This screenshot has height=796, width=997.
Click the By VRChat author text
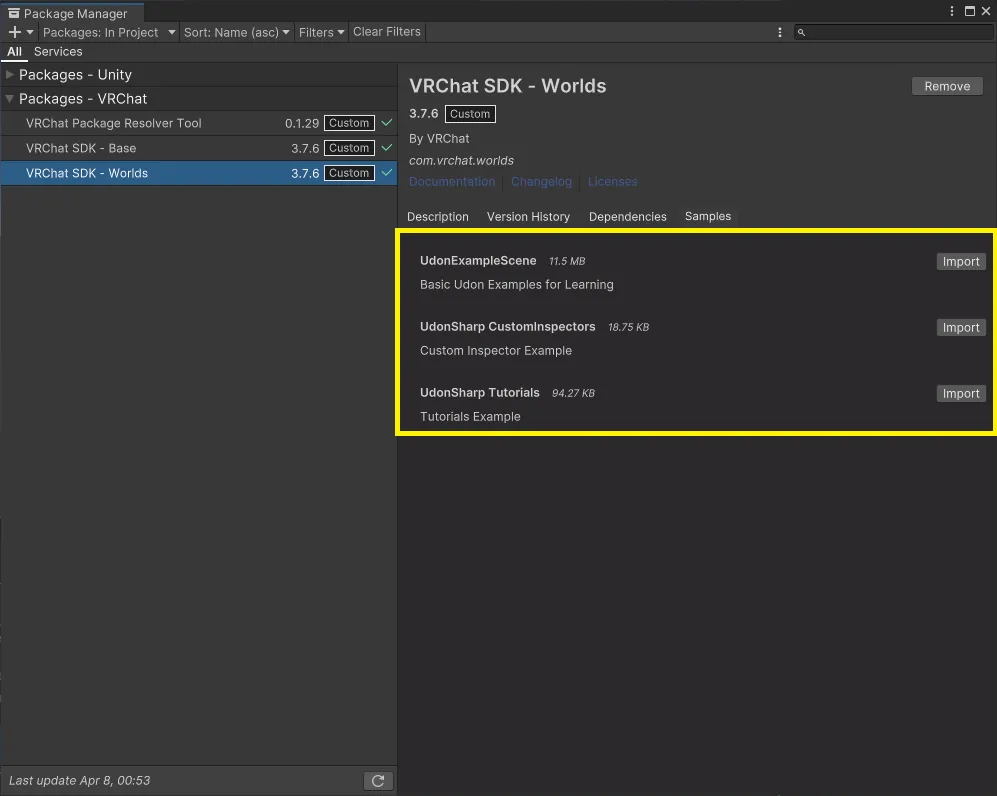pos(439,139)
